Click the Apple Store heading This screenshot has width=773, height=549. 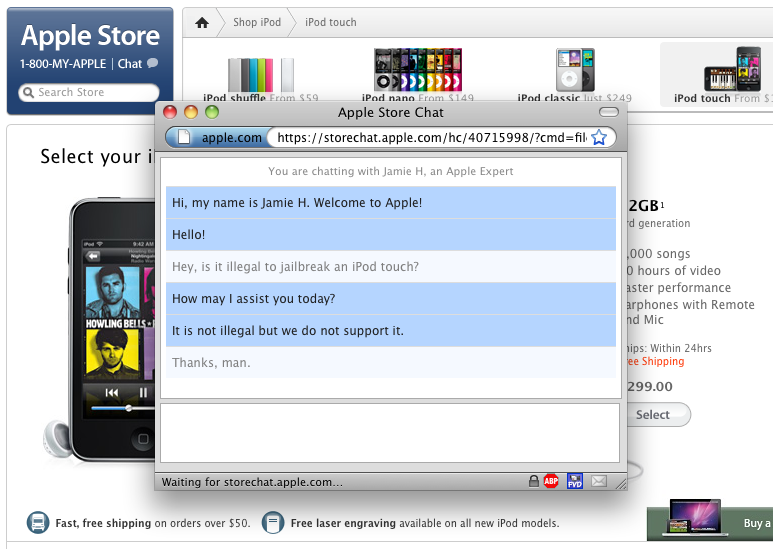[90, 35]
